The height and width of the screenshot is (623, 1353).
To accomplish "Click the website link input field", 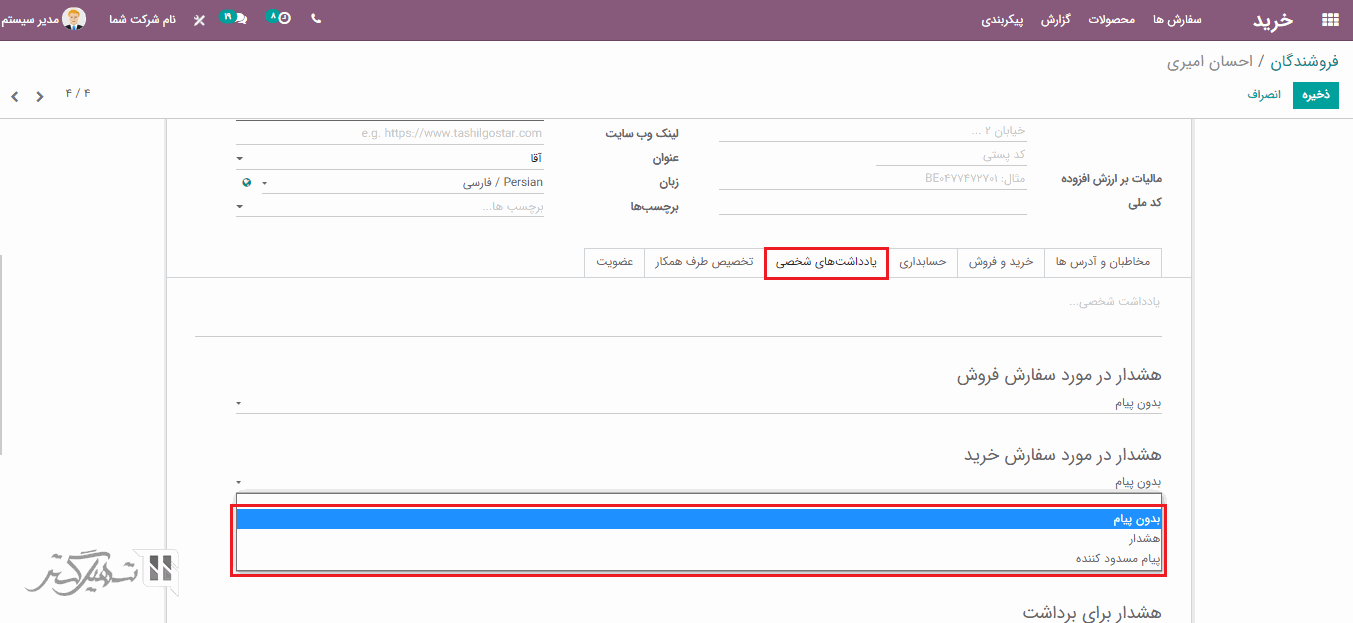I will (x=390, y=133).
